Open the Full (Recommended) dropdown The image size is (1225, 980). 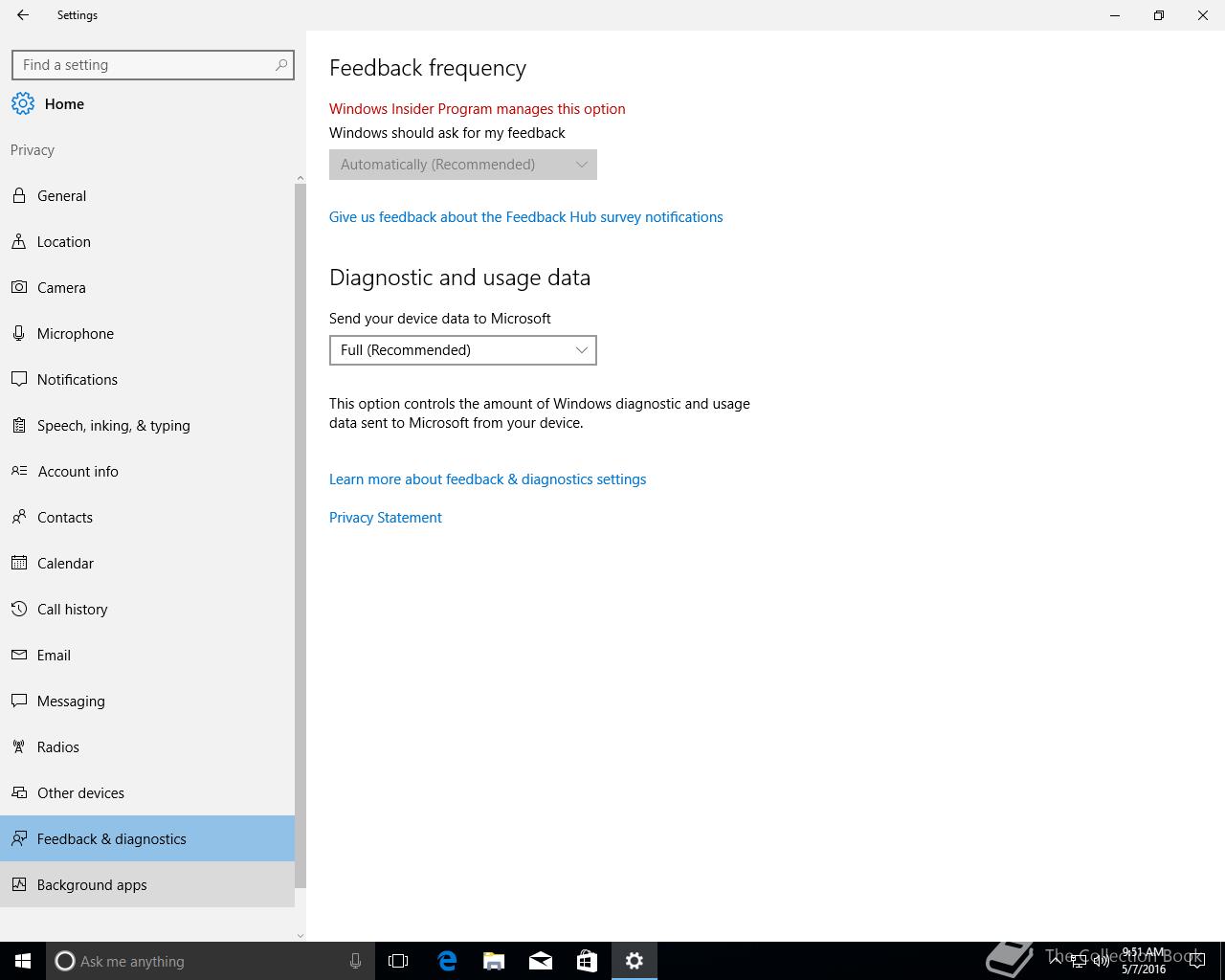(463, 350)
